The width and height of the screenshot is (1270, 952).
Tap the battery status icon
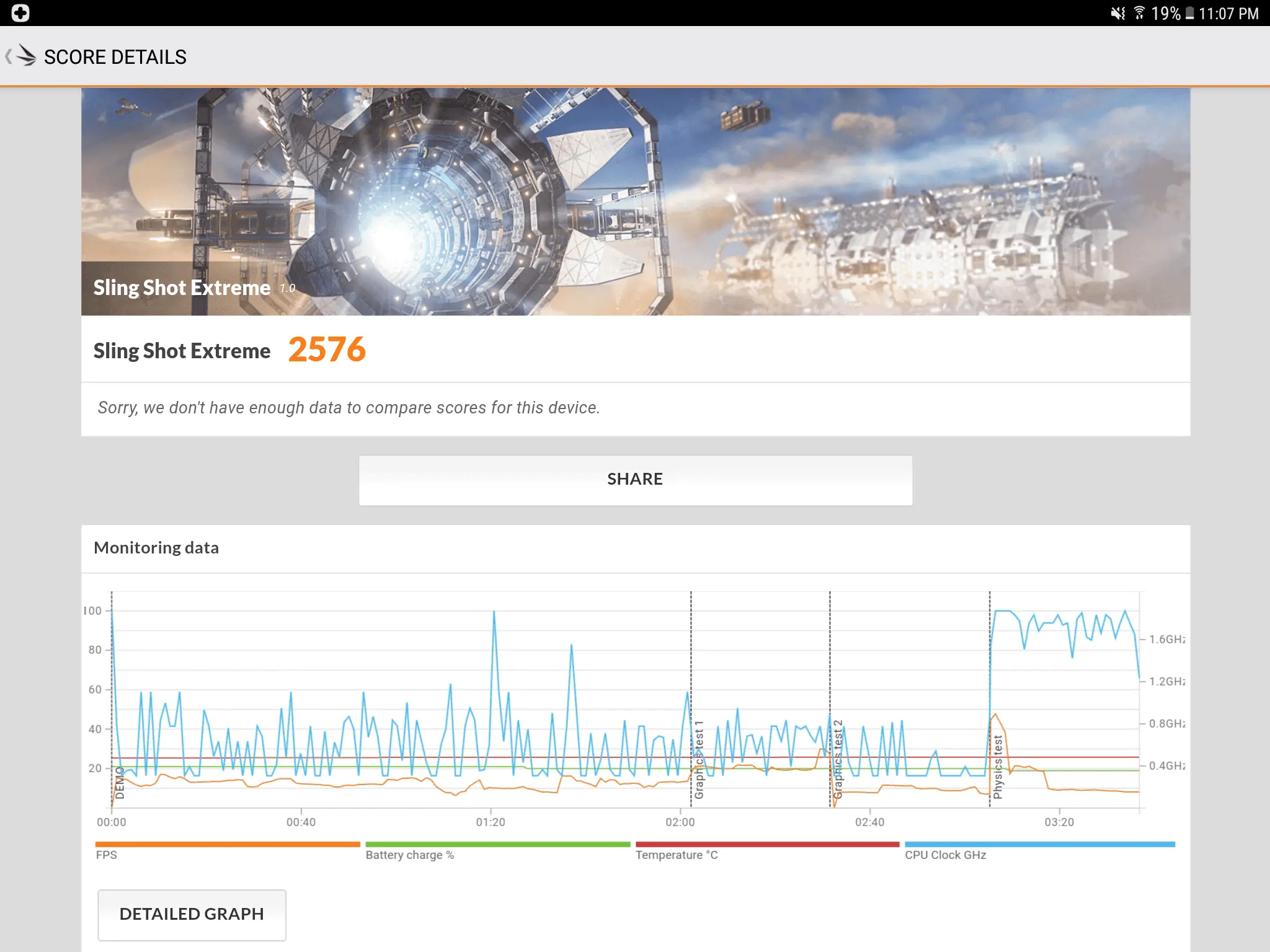point(1189,13)
